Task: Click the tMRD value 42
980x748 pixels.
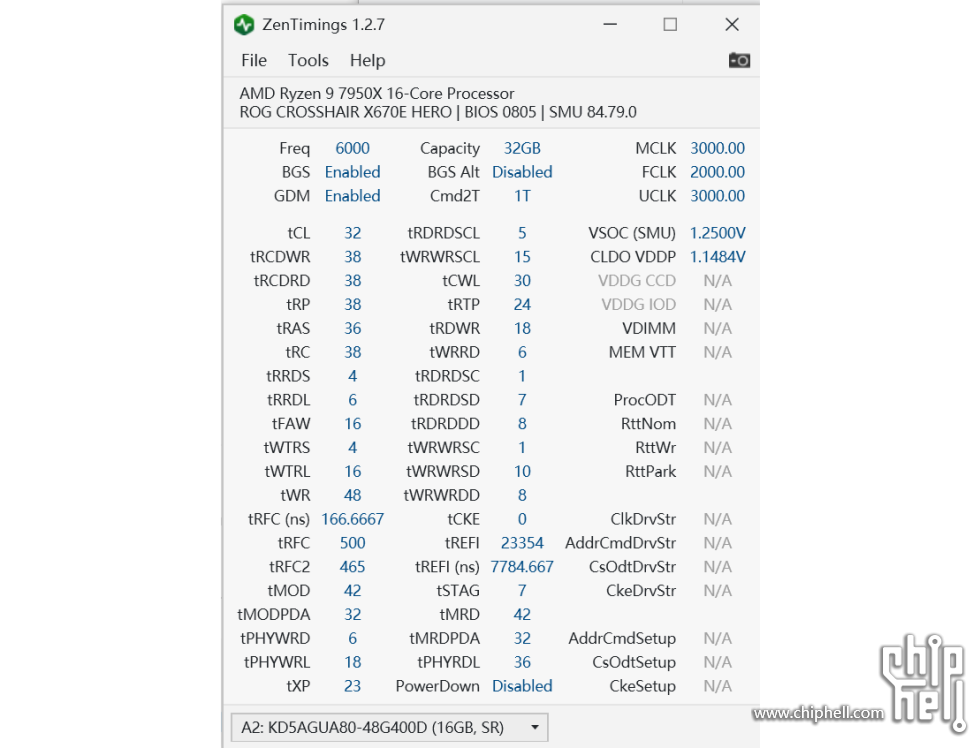Action: click(x=522, y=614)
